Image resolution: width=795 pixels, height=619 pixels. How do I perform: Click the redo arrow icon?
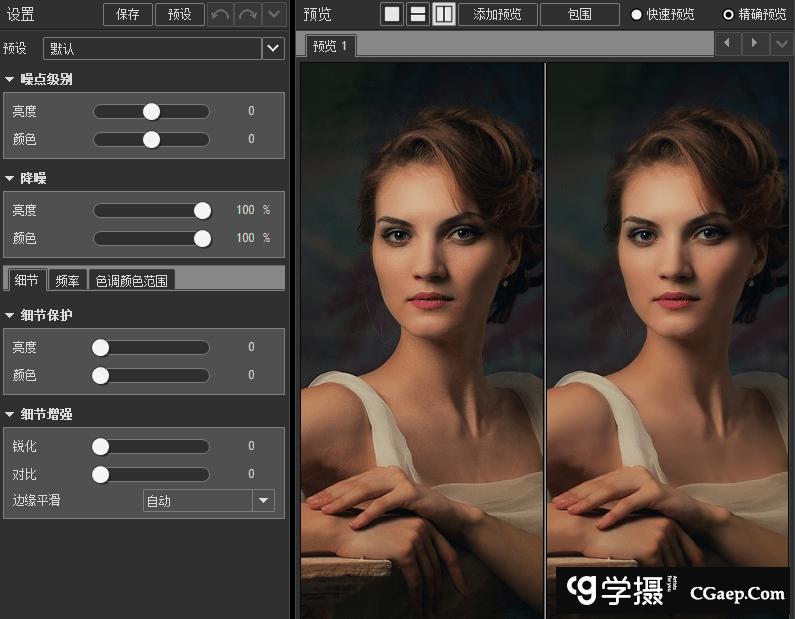coord(248,14)
